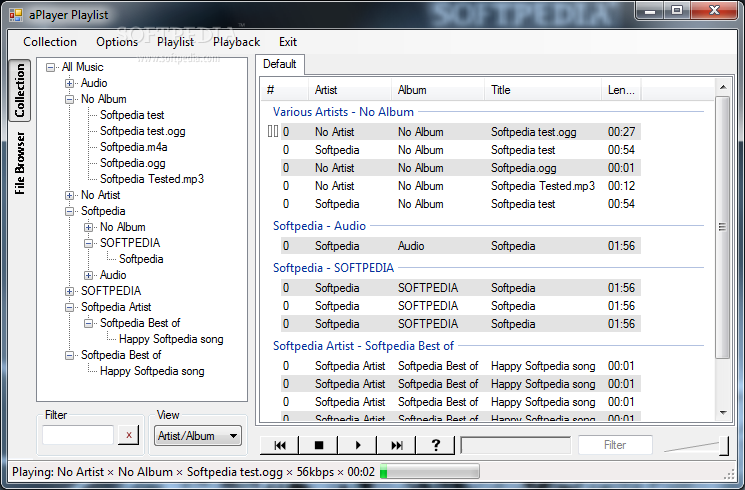
Task: Collapse the top-level Softpedia Best of node
Action: 69,355
